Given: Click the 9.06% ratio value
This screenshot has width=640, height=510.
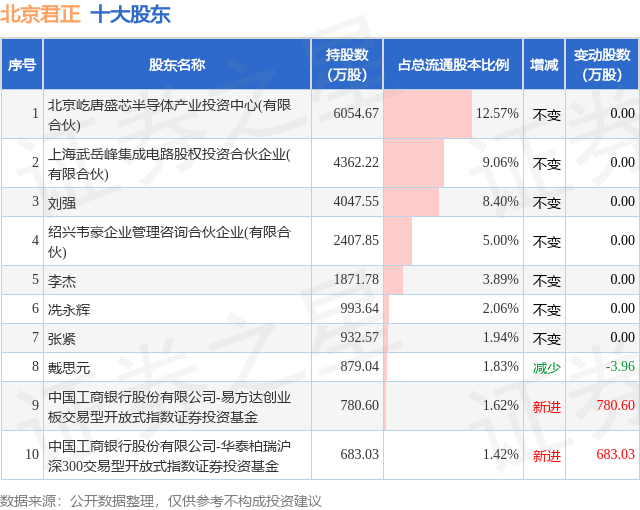Looking at the screenshot, I should pyautogui.click(x=500, y=162).
